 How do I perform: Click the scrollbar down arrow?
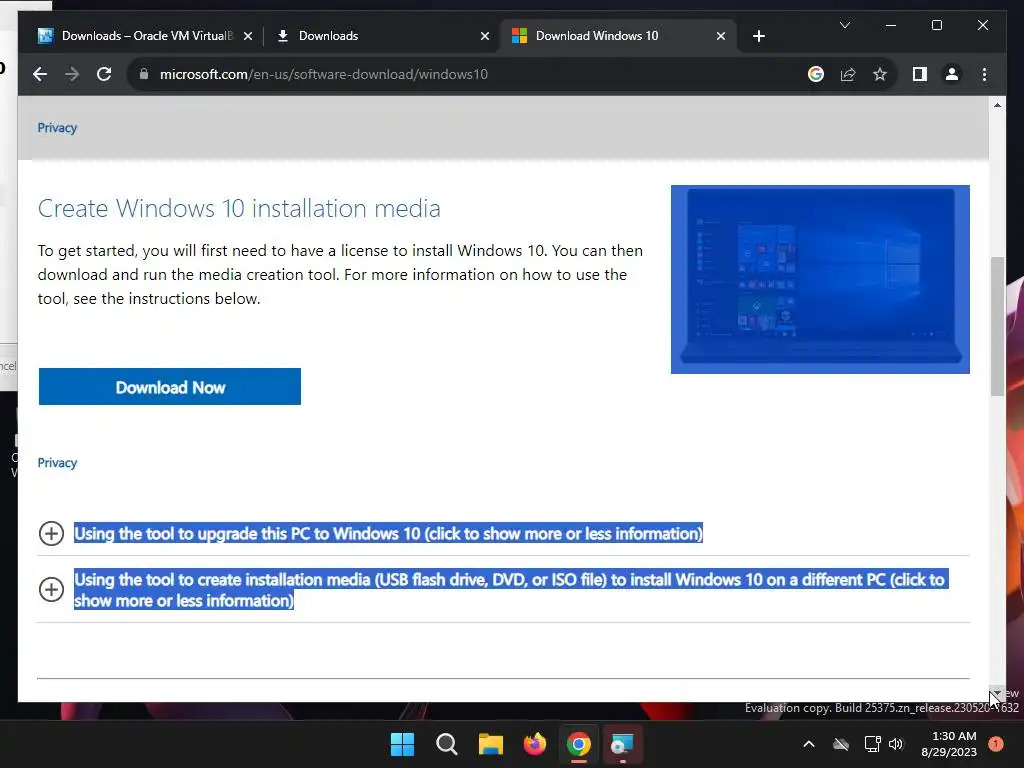[997, 694]
